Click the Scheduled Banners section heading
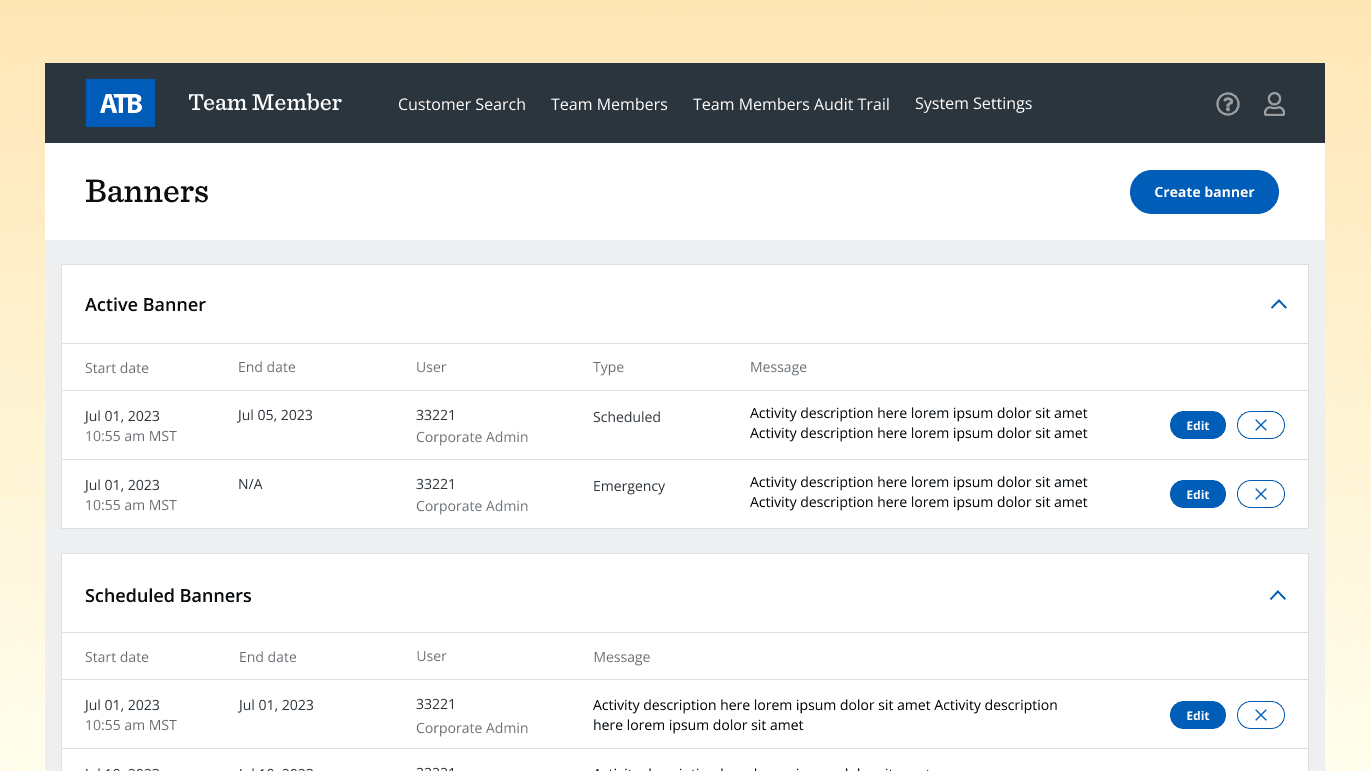The image size is (1371, 771). click(x=168, y=596)
